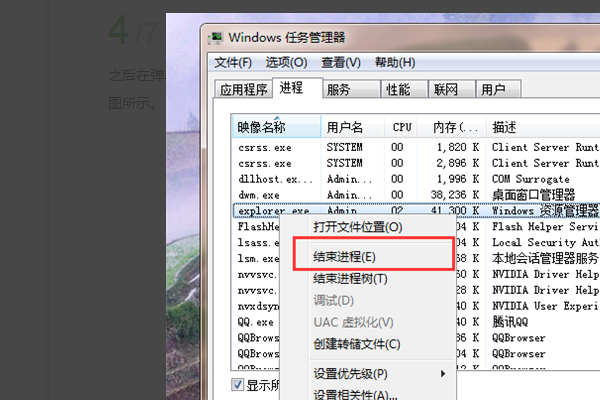600x400 pixels.
Task: Click the 桌面窗口管理器 description cell
Action: click(x=533, y=195)
